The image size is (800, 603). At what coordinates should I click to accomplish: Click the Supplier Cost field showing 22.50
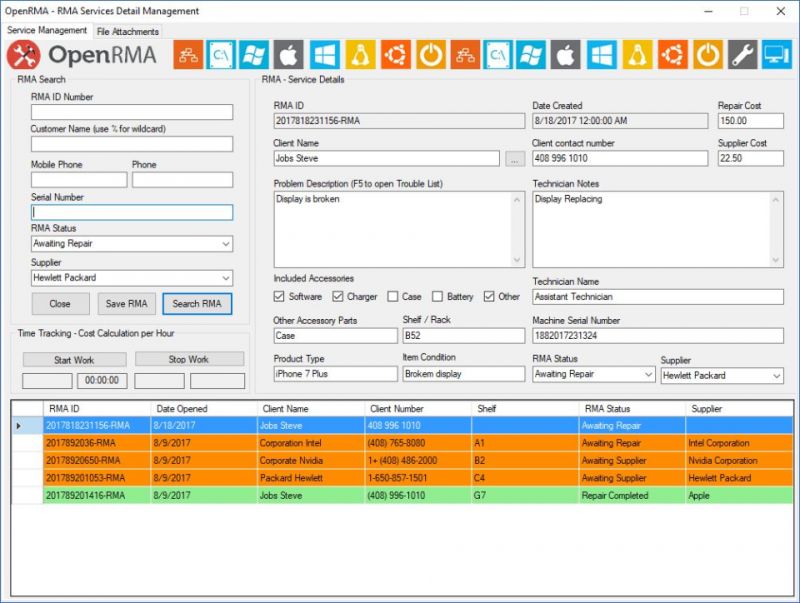click(x=751, y=158)
